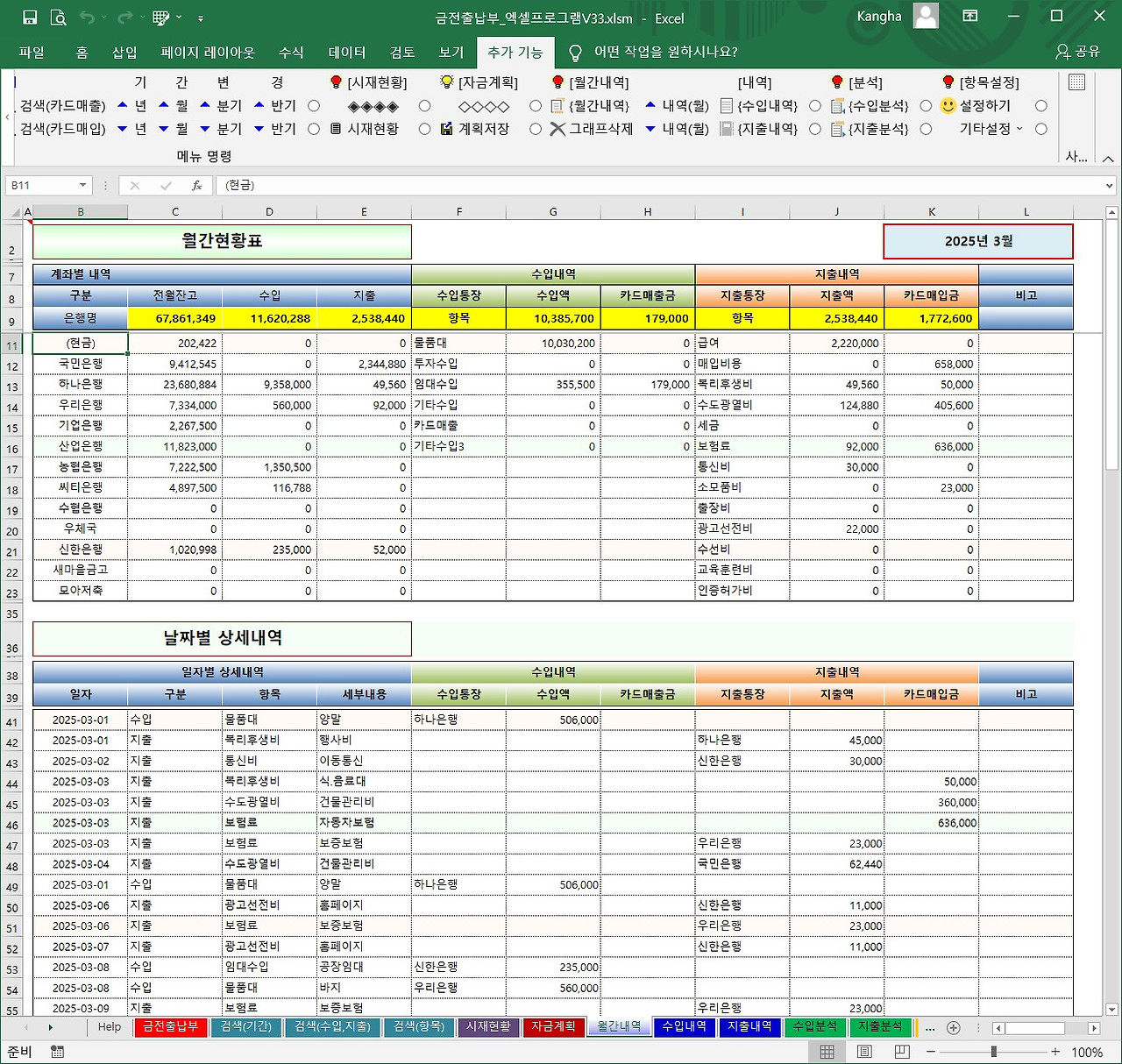Click the yellow bulb next to [자금계획]

447,82
